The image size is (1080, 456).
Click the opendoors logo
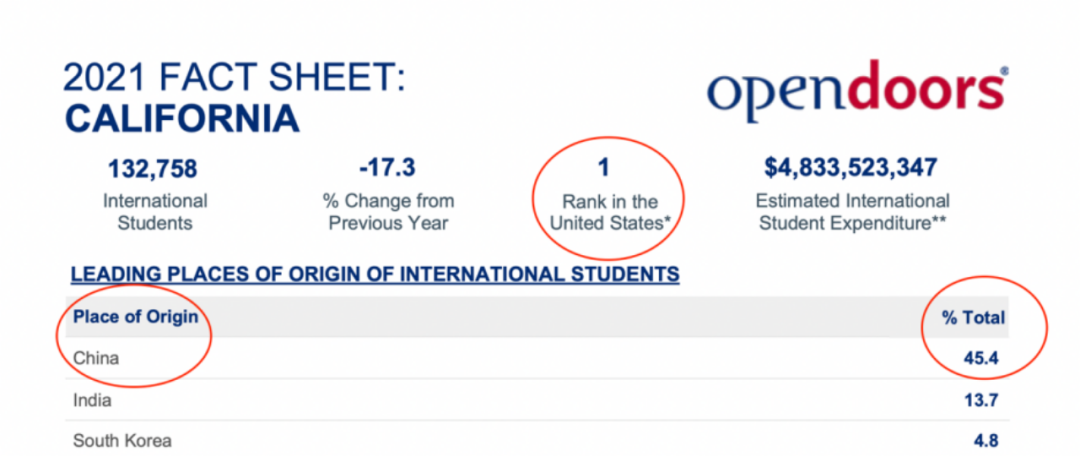tap(858, 95)
